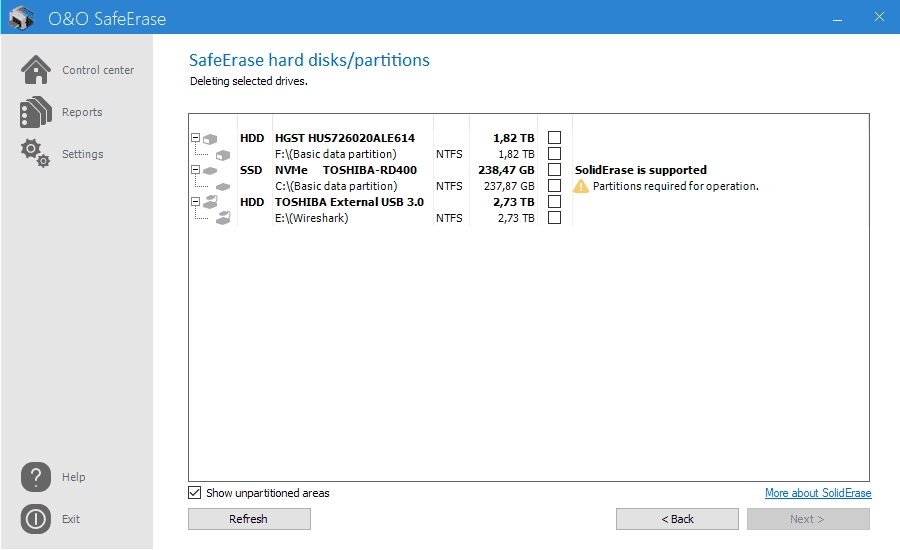Select the E:\(Wireshark) row text

312,218
